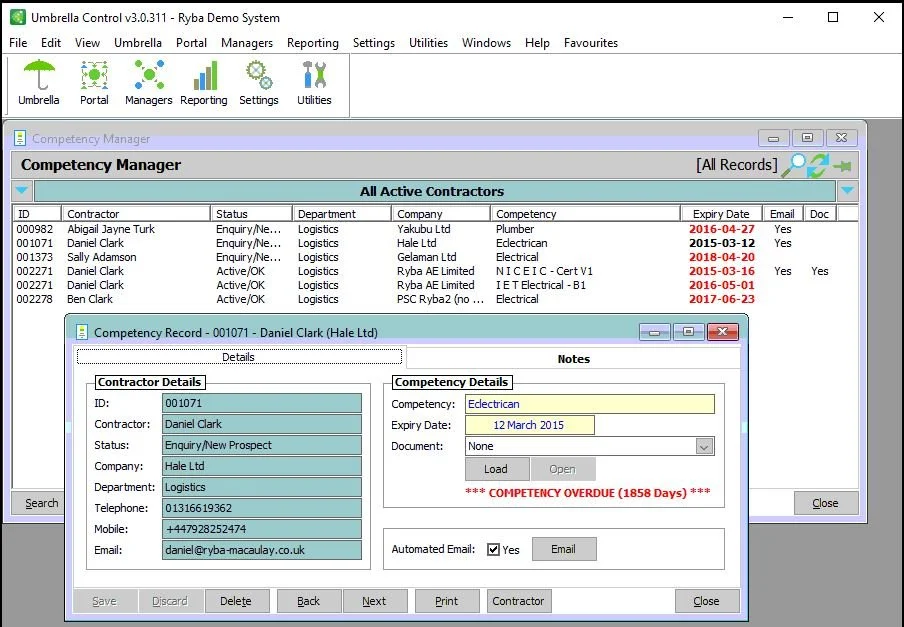Expand the left blue arrow beside All Active Contractors

click(22, 190)
